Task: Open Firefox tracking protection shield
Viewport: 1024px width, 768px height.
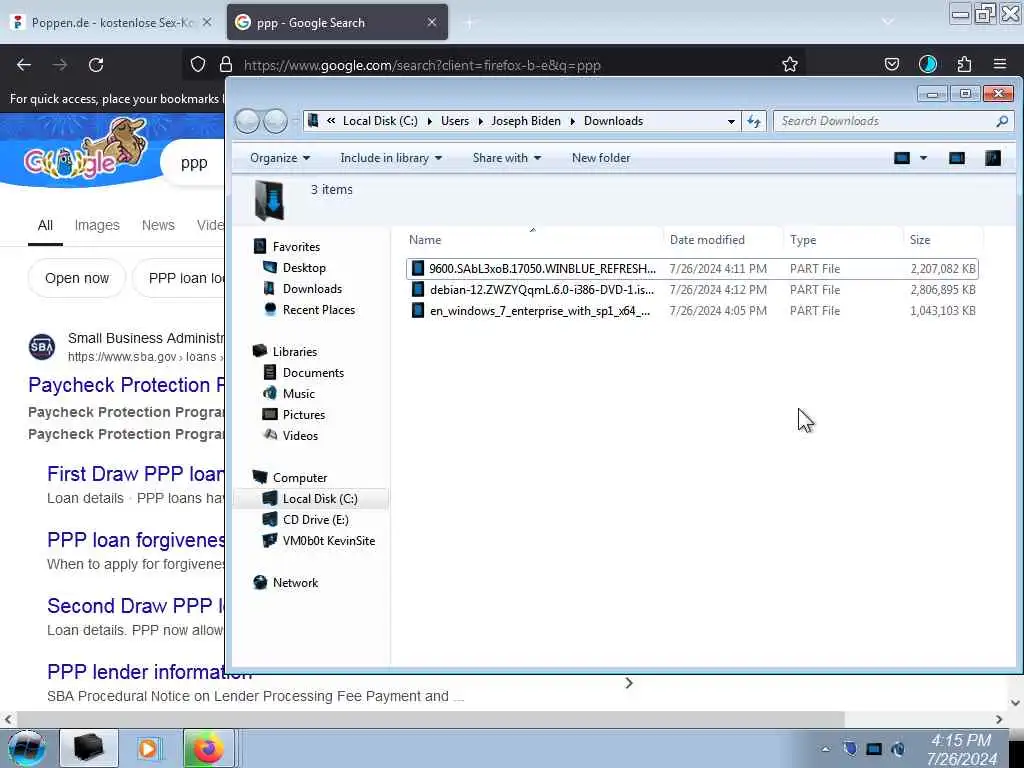Action: point(198,64)
